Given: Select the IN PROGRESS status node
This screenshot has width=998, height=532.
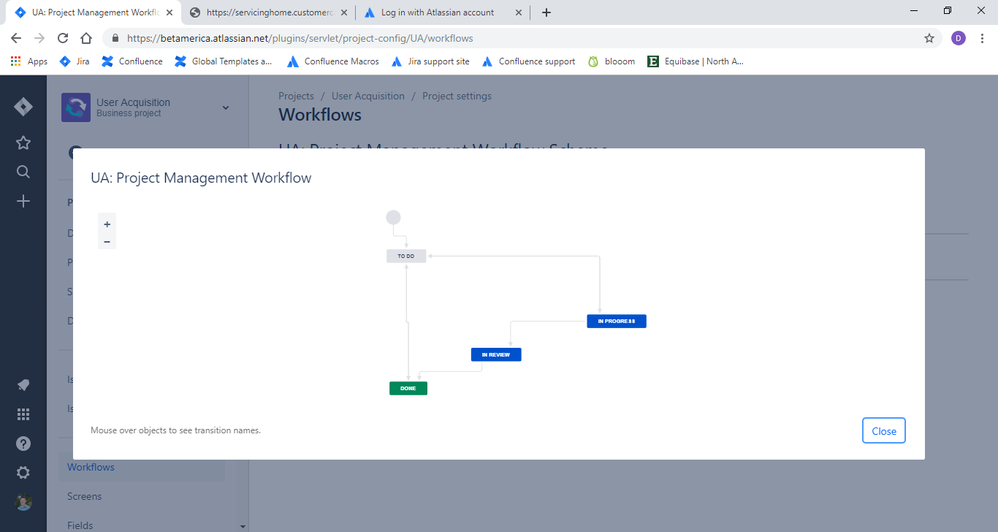Looking at the screenshot, I should (616, 321).
